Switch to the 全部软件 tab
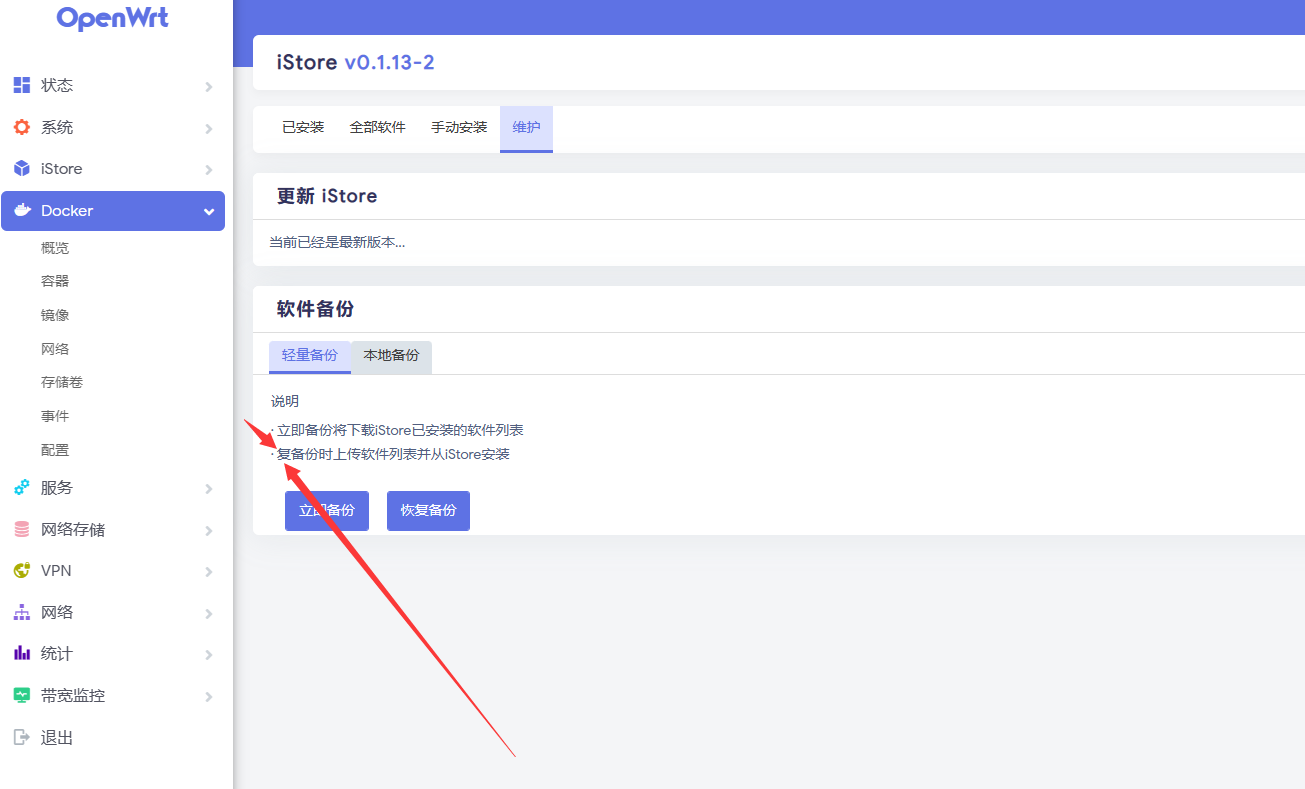 pos(377,128)
